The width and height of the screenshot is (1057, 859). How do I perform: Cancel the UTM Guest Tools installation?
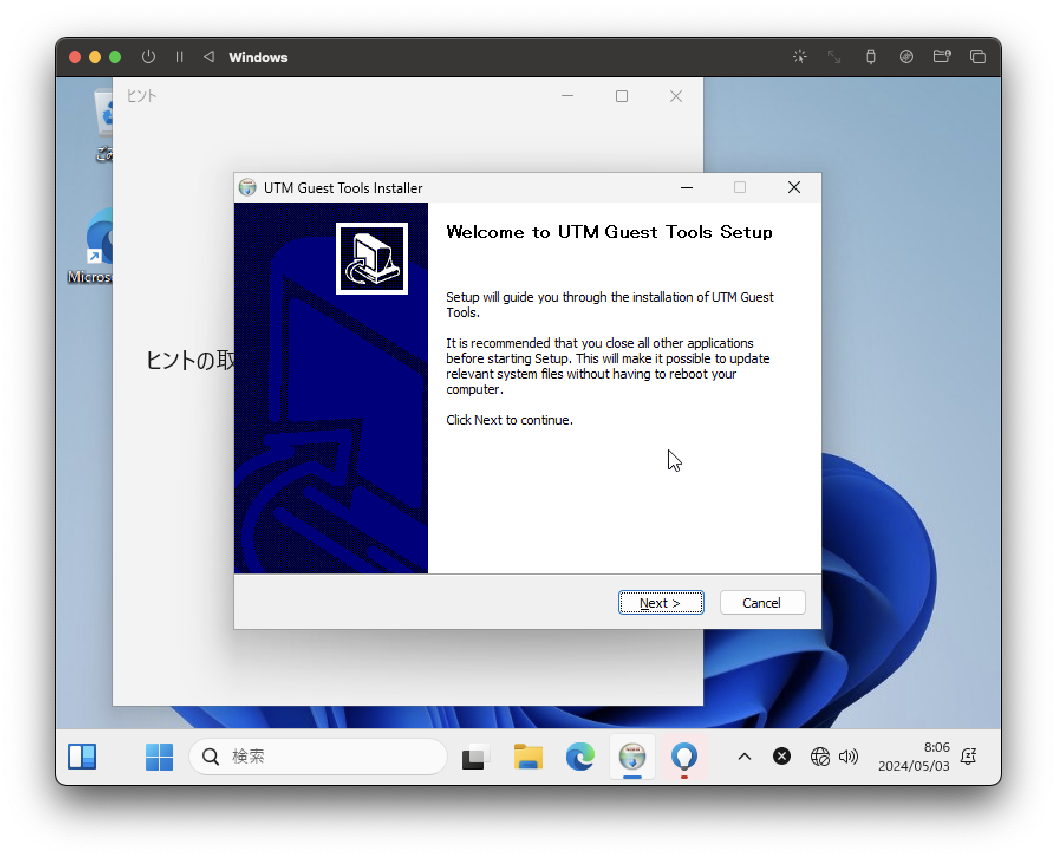coord(762,603)
